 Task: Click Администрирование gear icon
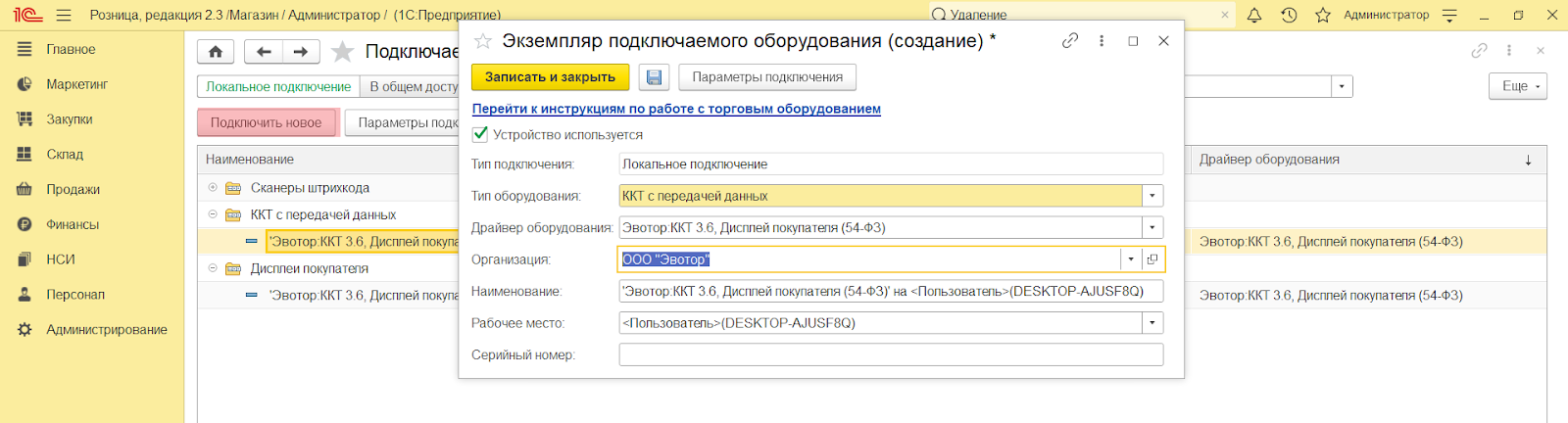[24, 330]
